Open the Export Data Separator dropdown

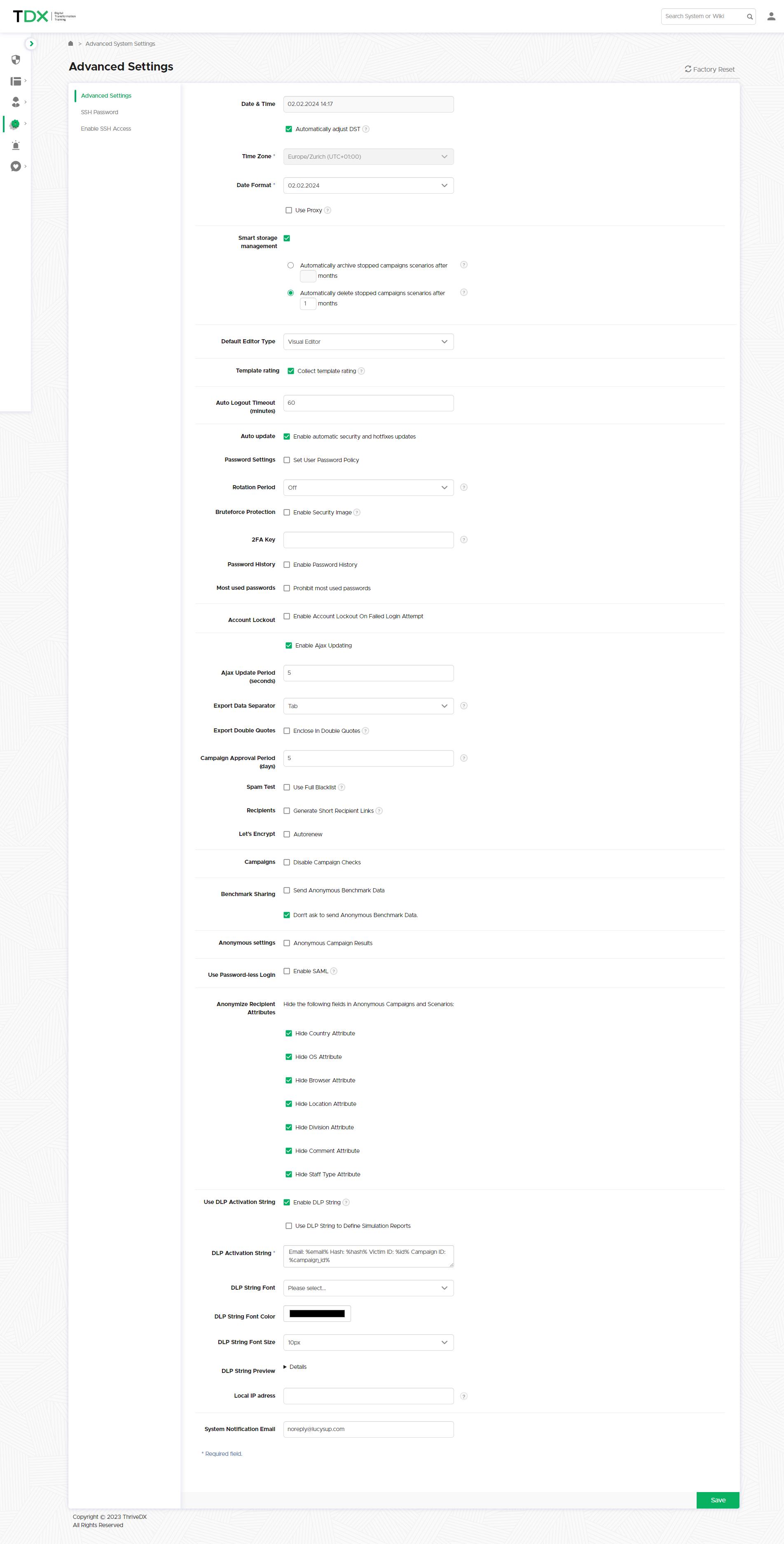pos(368,706)
